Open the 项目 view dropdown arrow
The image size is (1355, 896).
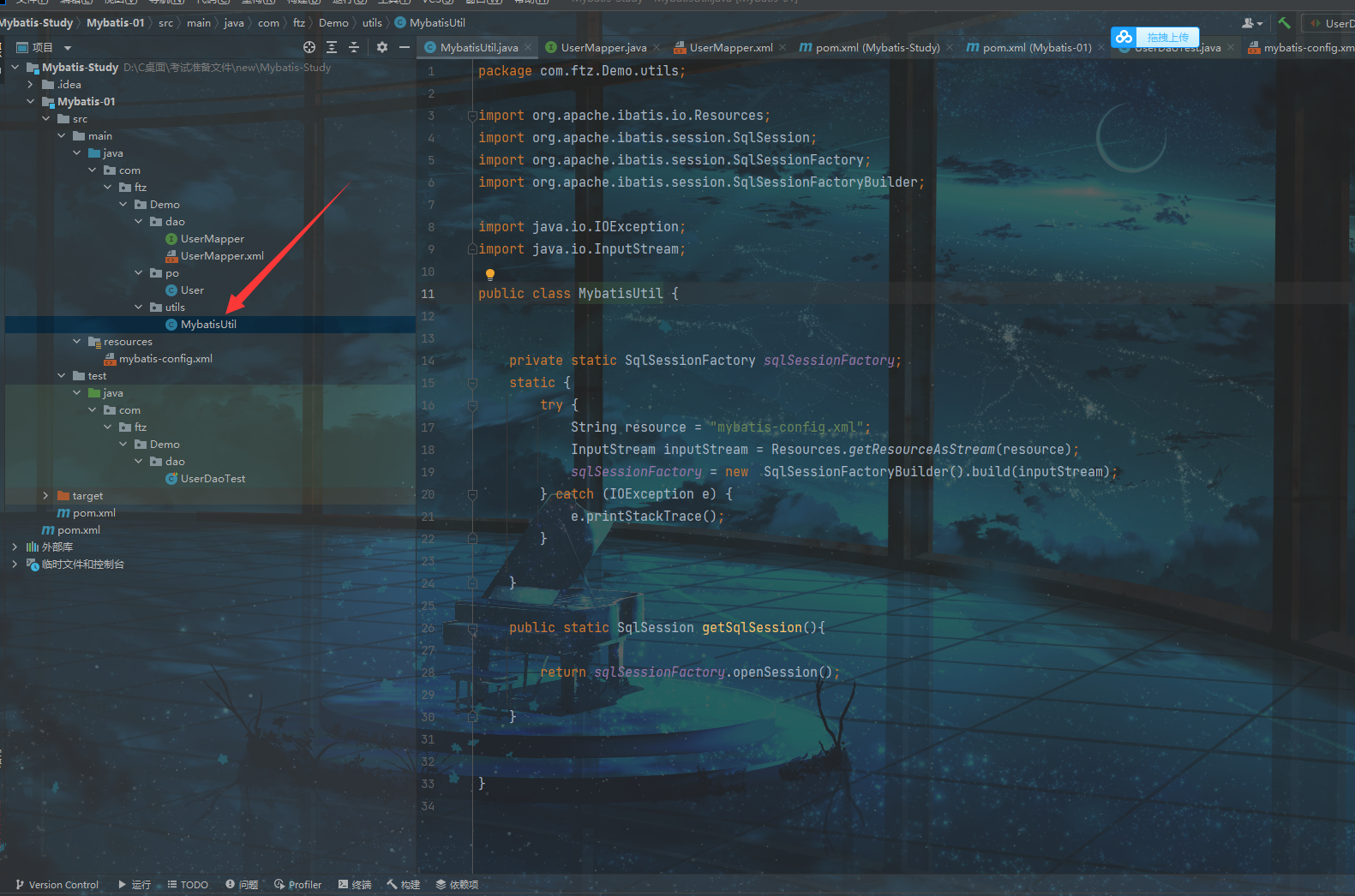(x=68, y=48)
